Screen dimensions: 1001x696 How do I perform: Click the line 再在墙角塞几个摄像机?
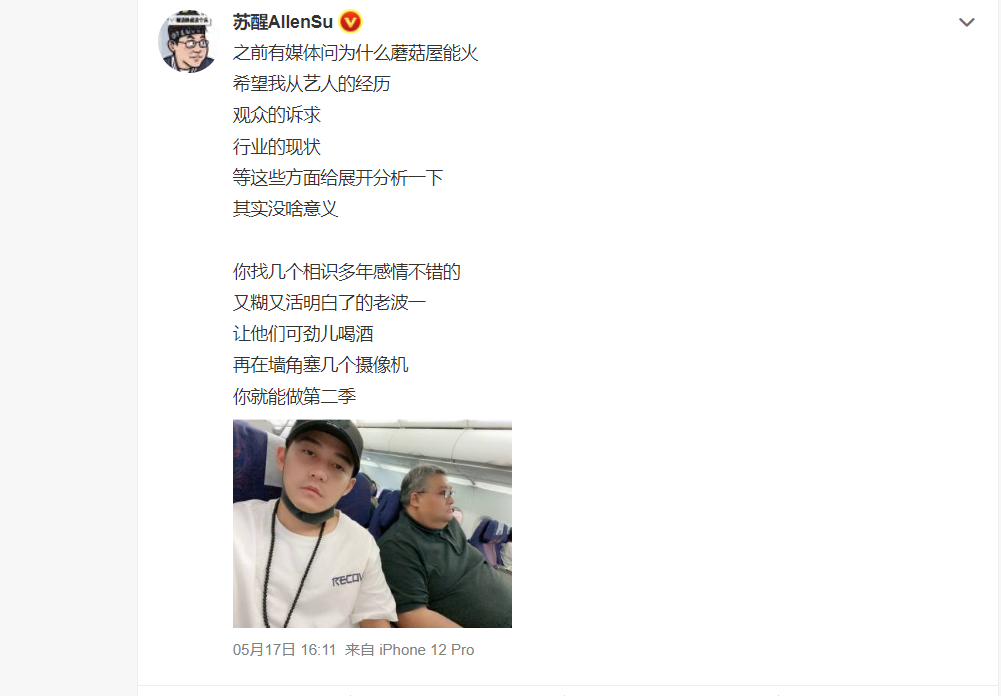(320, 365)
